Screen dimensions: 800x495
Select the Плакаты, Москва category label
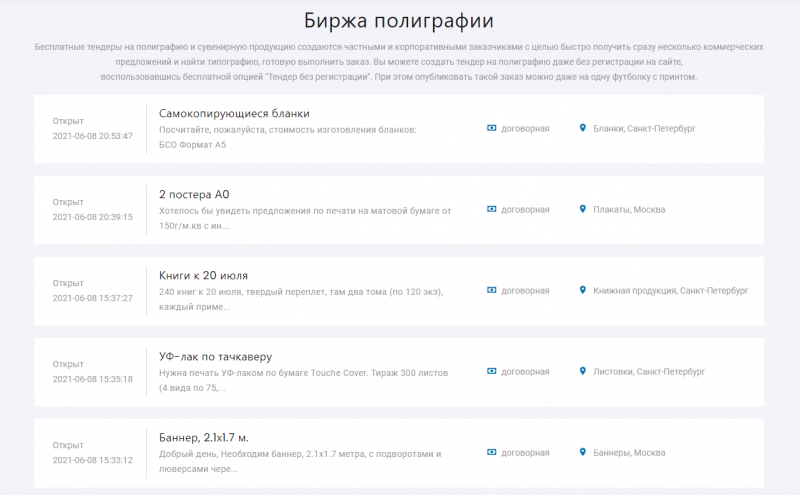(x=628, y=210)
